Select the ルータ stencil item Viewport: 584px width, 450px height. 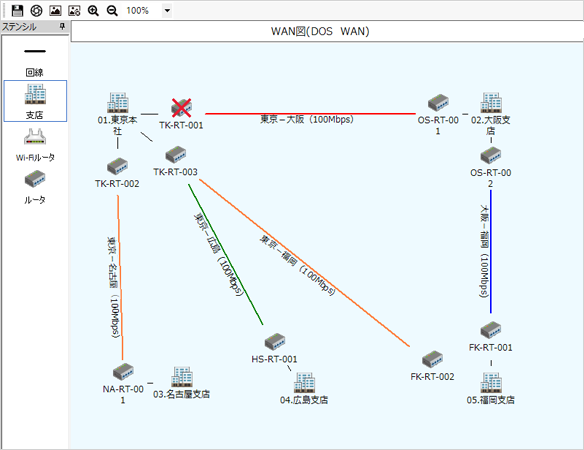point(35,187)
